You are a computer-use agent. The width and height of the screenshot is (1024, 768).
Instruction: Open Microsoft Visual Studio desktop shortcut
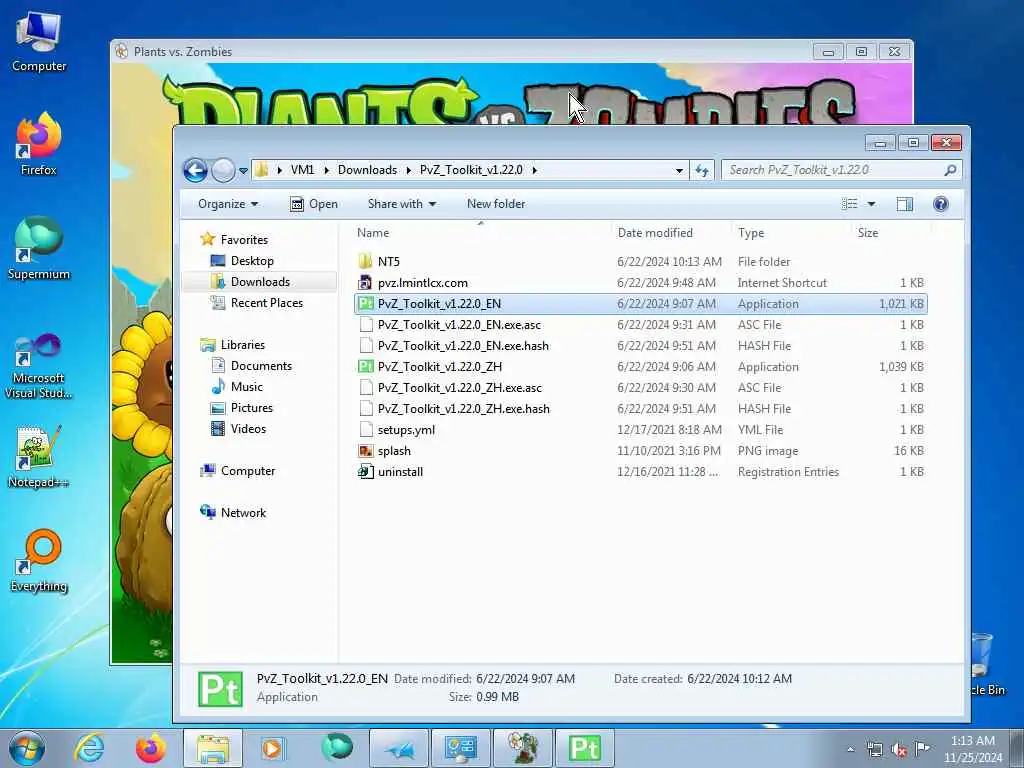pyautogui.click(x=39, y=366)
